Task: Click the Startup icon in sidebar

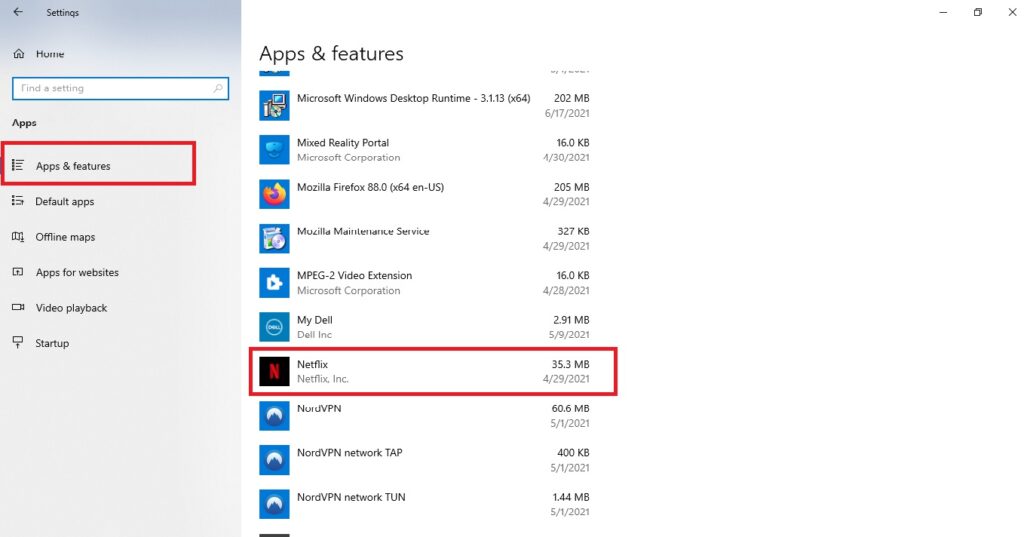Action: coord(18,342)
